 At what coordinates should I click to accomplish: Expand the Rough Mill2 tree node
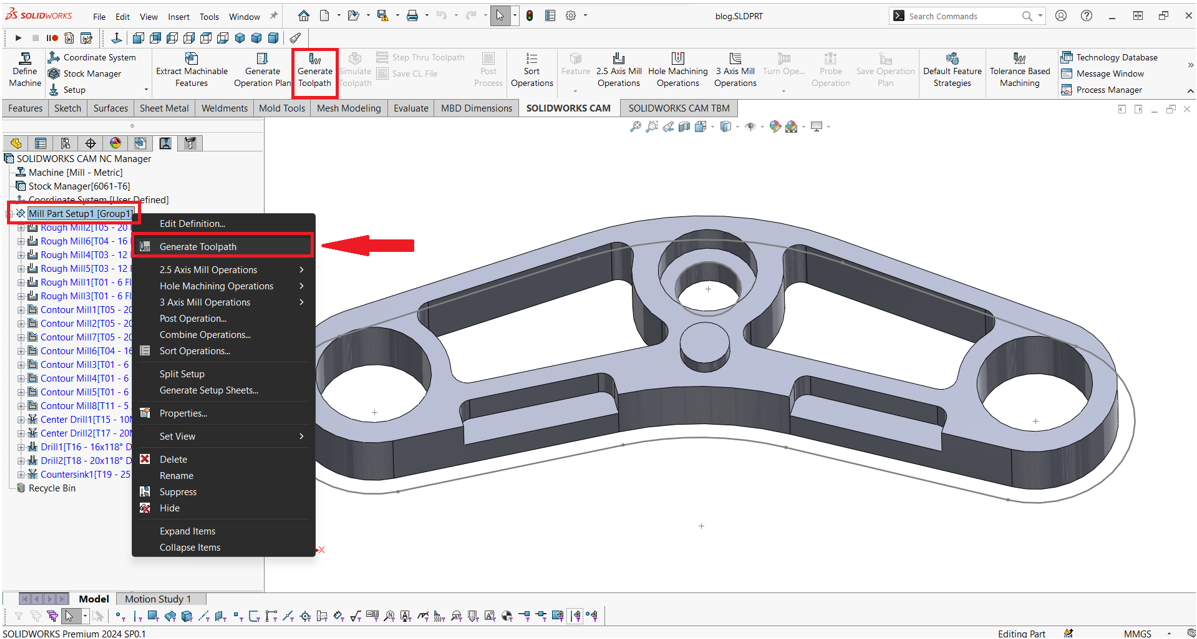click(21, 228)
